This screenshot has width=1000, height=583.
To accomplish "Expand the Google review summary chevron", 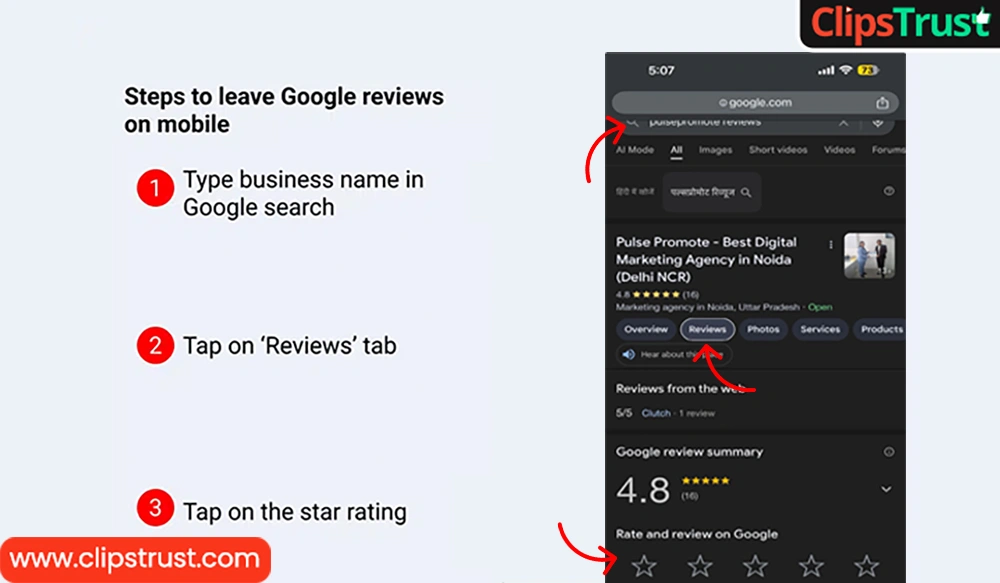I will point(886,489).
